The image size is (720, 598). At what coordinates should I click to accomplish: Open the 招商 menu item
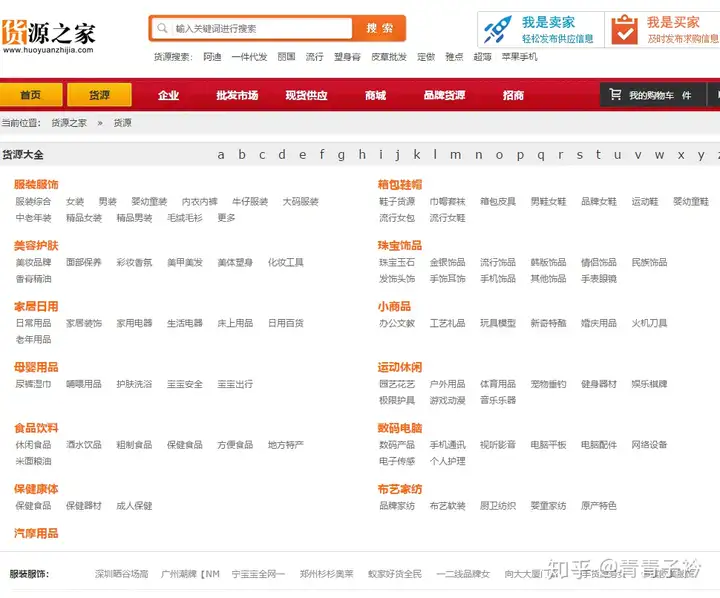pyautogui.click(x=513, y=96)
